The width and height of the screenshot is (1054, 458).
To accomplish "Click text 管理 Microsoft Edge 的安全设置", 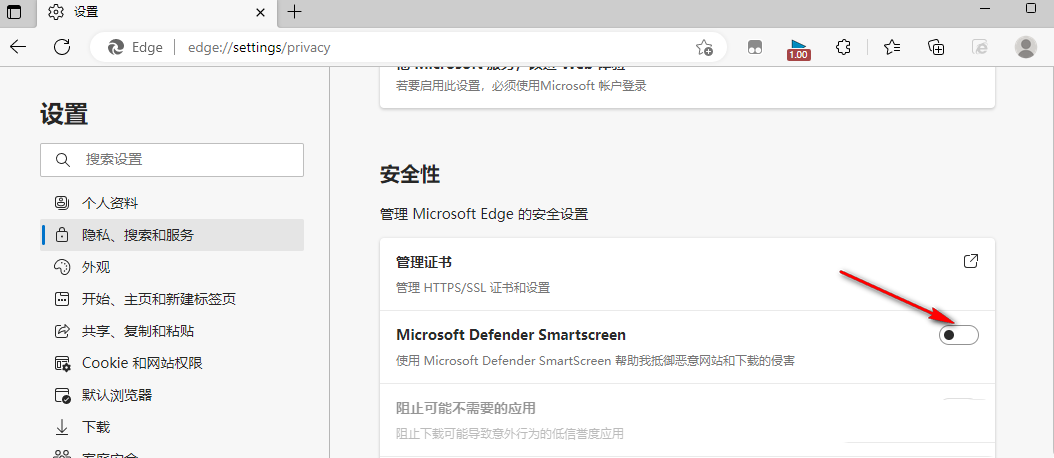I will pyautogui.click(x=484, y=215).
